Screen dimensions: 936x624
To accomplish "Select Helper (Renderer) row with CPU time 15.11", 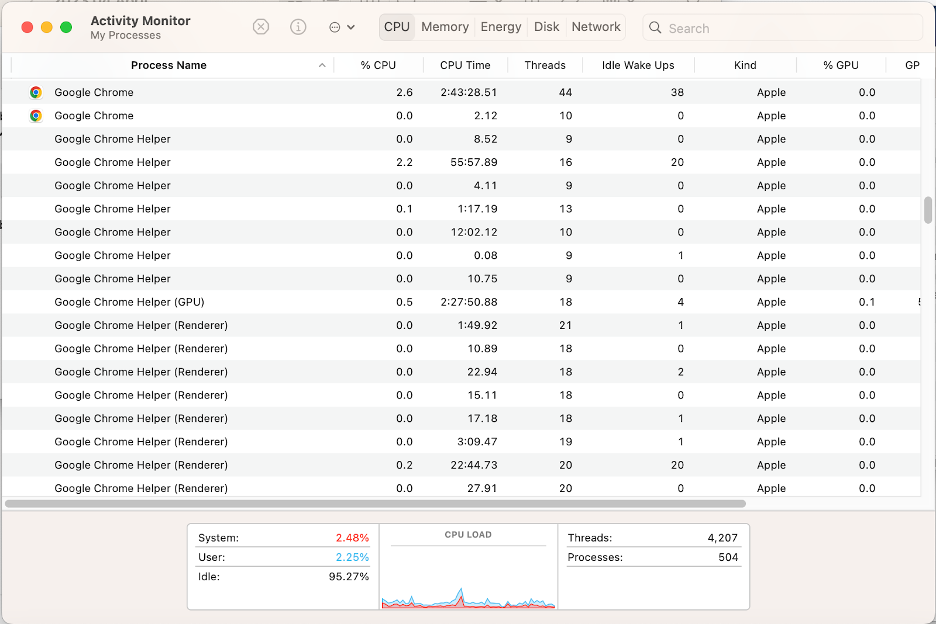I will click(461, 395).
